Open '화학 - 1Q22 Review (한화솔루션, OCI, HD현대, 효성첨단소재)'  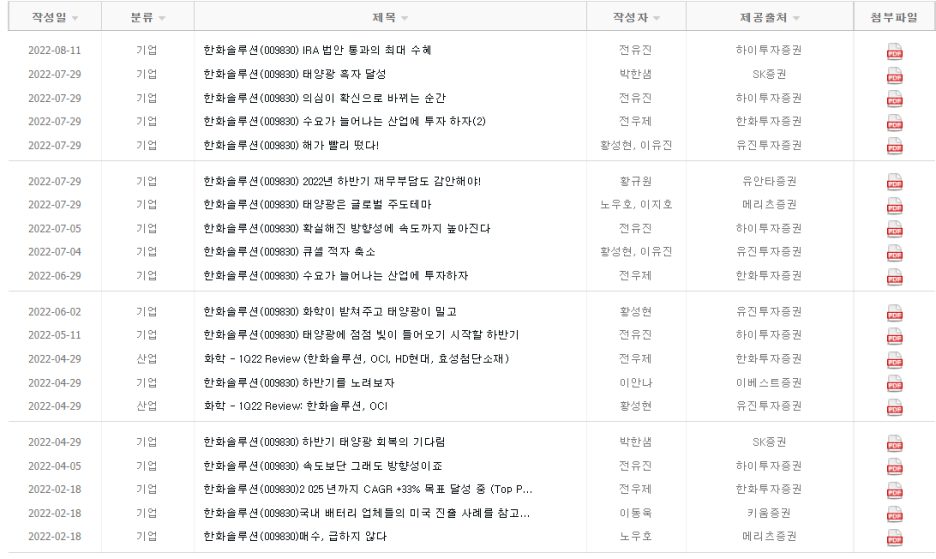356,359
